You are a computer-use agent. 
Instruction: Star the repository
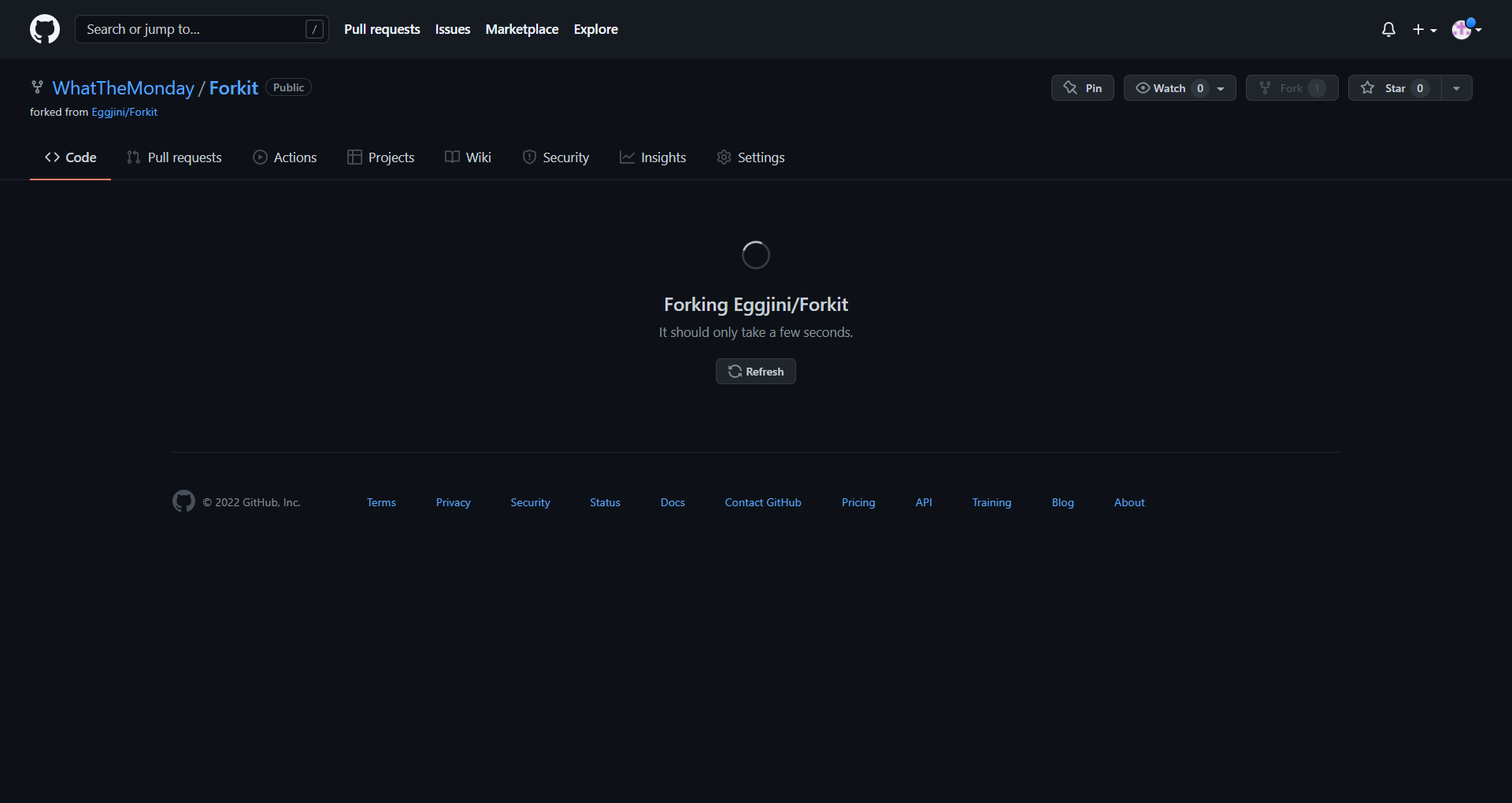[1395, 88]
